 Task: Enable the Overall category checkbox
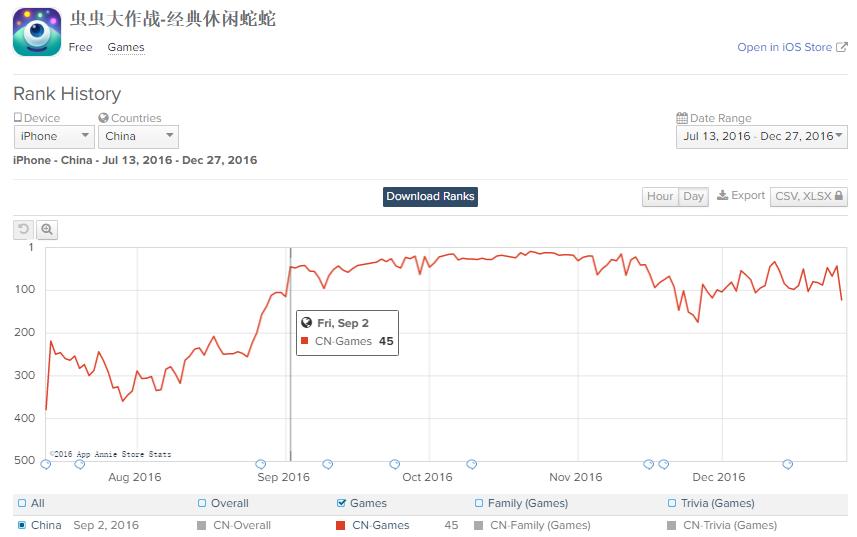[202, 503]
